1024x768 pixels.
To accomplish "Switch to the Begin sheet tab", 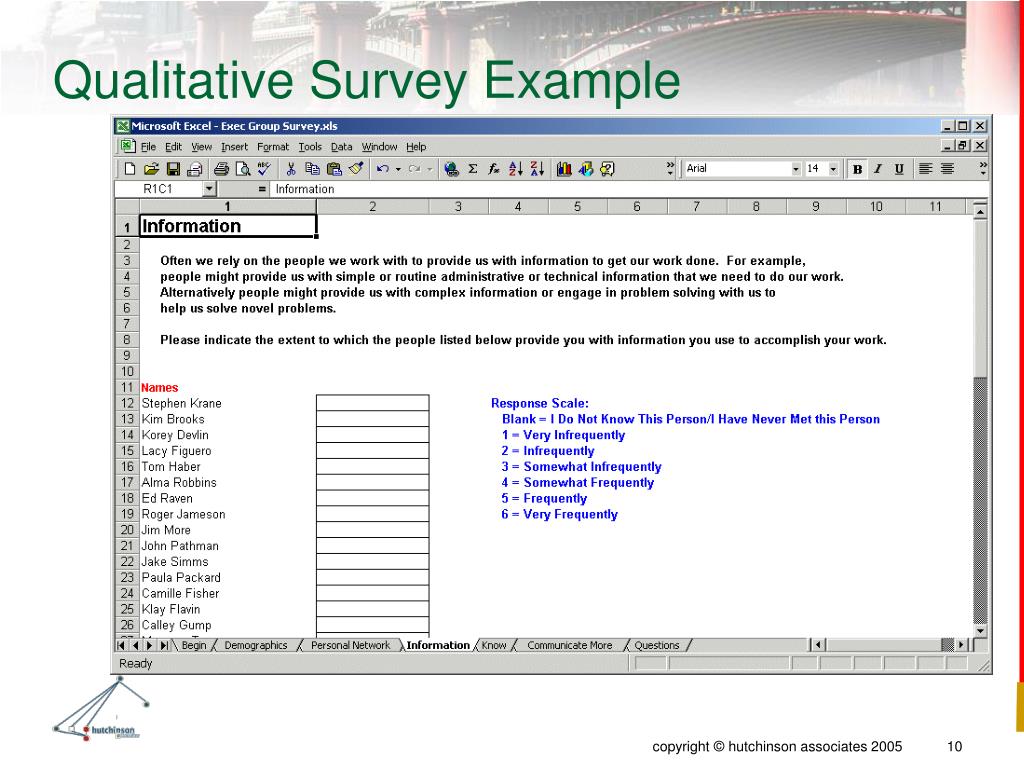I will [193, 645].
